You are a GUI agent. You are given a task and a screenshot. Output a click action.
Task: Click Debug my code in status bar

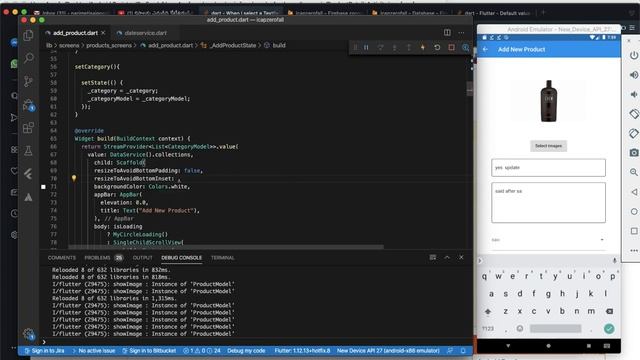click(x=246, y=351)
